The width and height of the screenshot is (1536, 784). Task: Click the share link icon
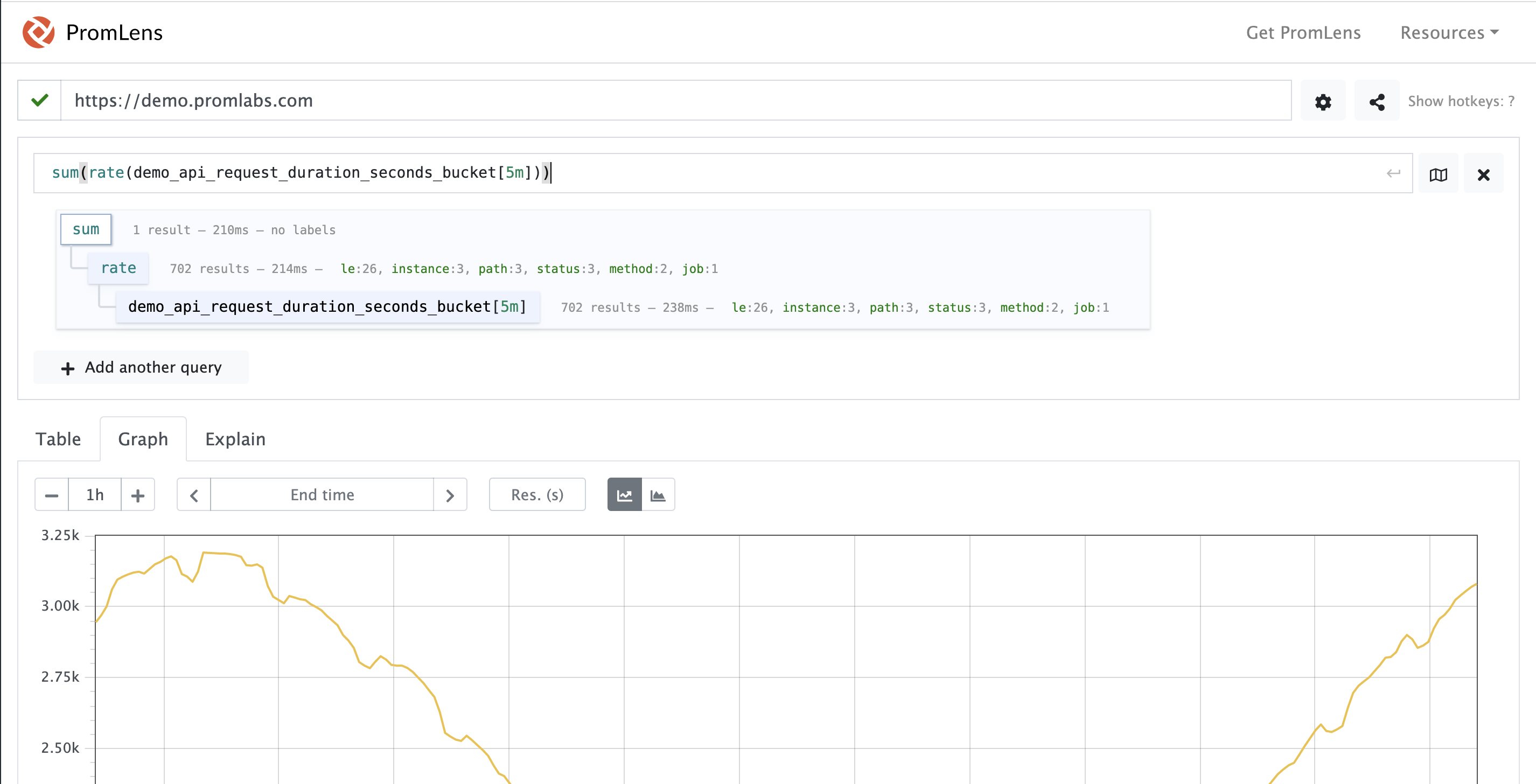pos(1376,101)
